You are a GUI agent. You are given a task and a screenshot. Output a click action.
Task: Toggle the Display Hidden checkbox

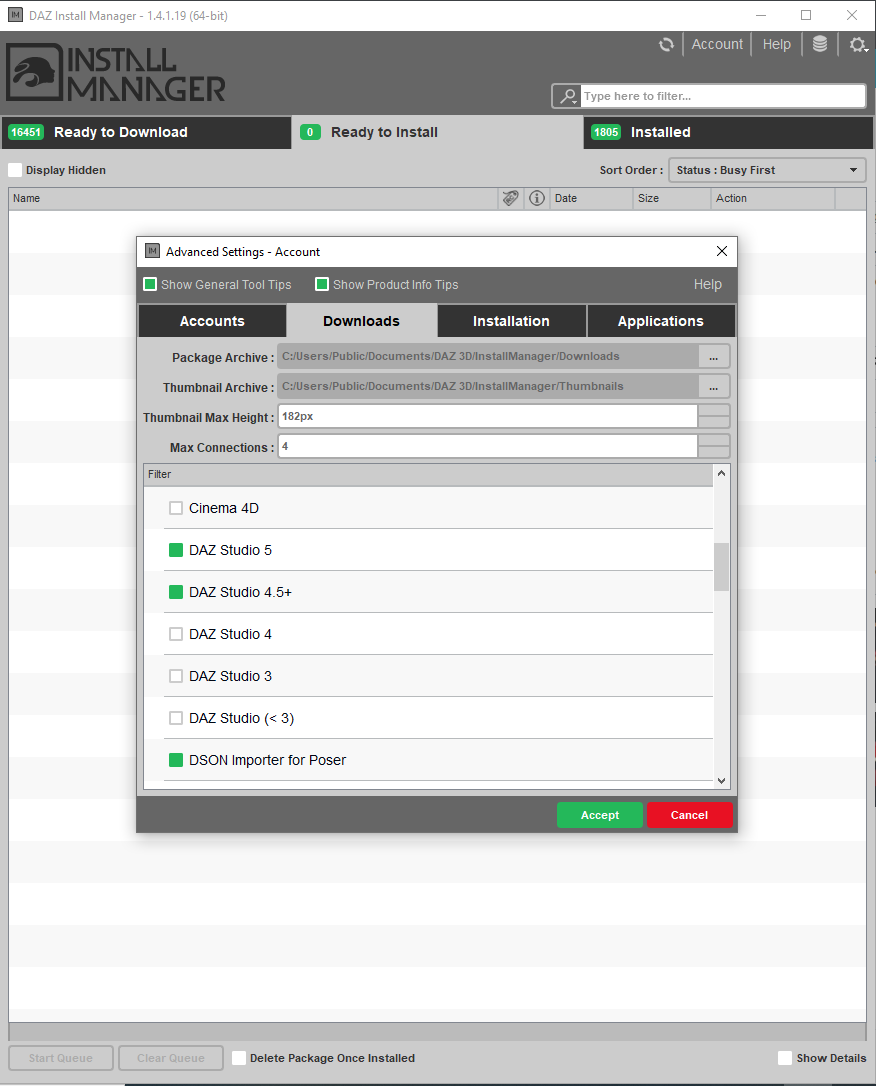click(15, 170)
